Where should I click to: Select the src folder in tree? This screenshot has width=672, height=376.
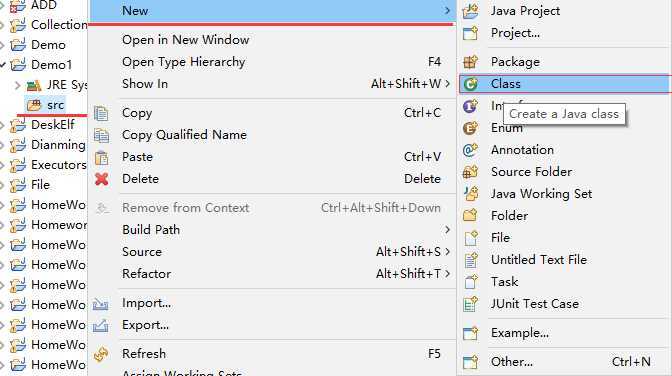(45, 105)
